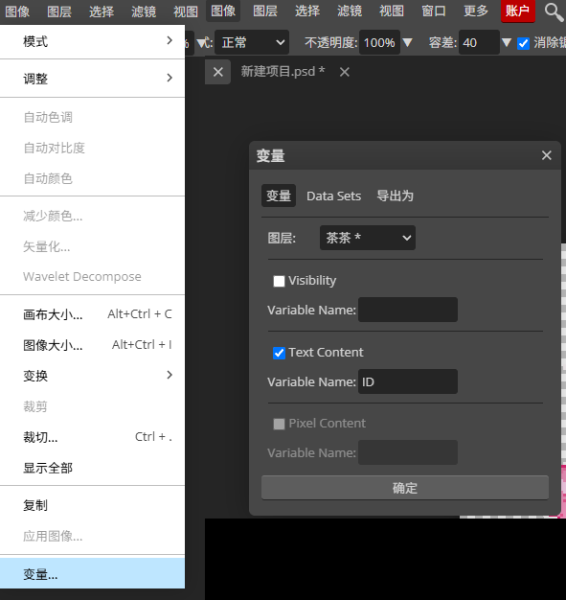566x600 pixels.
Task: Open the 更多 menu
Action: tap(475, 11)
